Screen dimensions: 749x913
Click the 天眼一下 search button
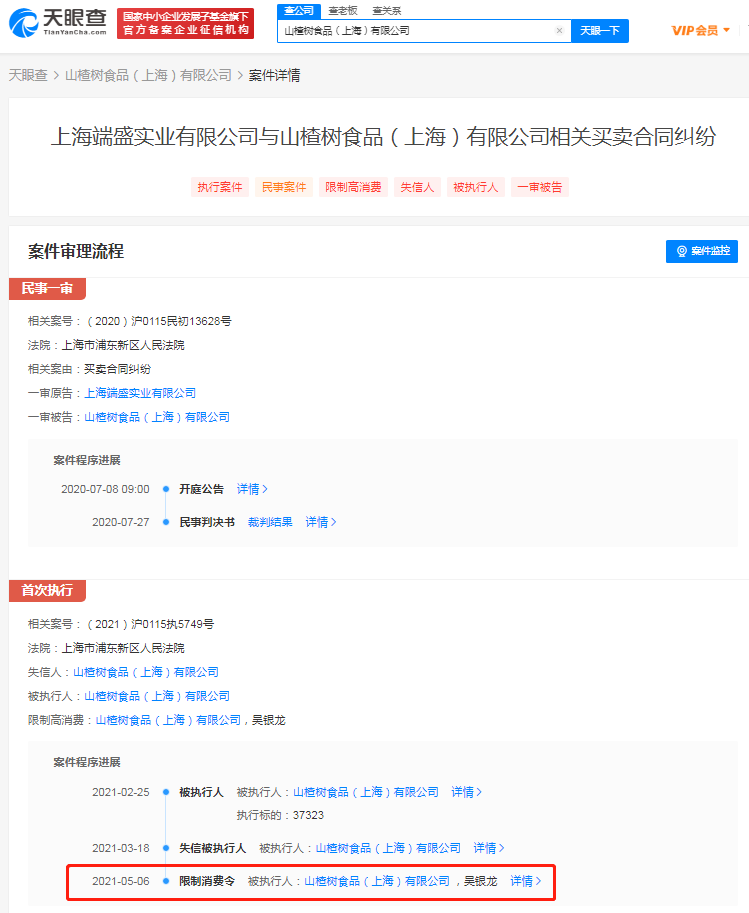599,31
